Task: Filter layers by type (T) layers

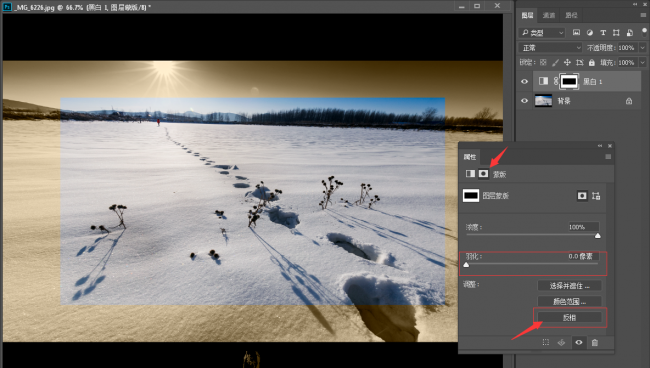Action: pyautogui.click(x=603, y=33)
